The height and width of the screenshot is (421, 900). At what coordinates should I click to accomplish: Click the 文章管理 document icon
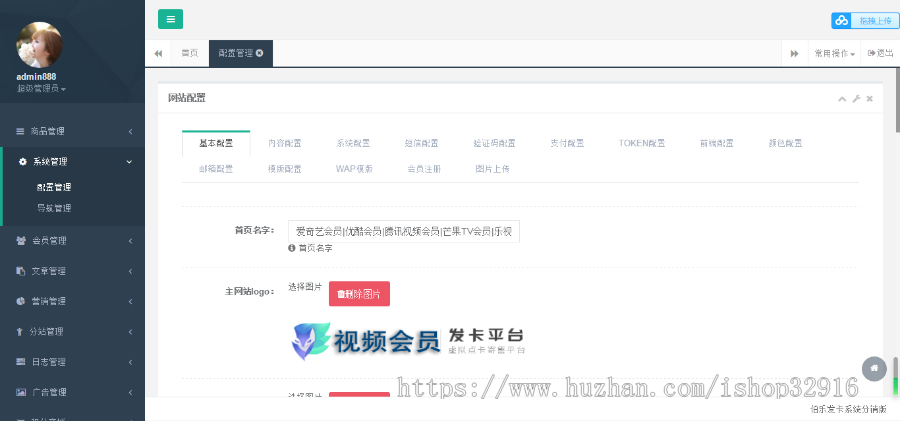21,271
